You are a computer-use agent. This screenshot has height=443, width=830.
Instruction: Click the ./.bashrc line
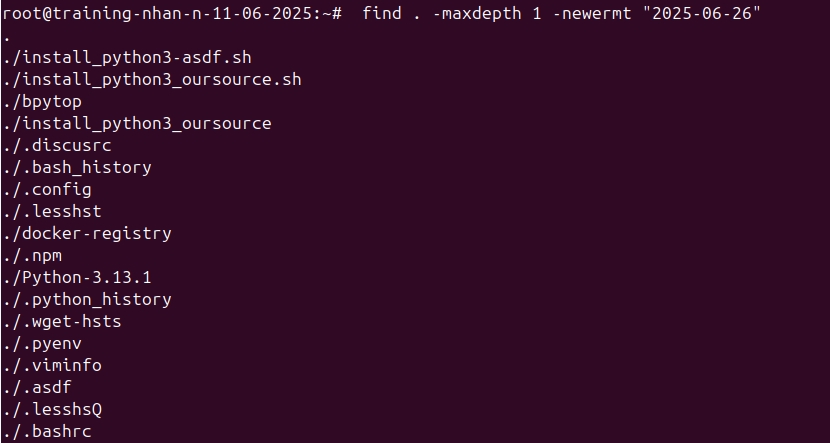[x=47, y=431]
